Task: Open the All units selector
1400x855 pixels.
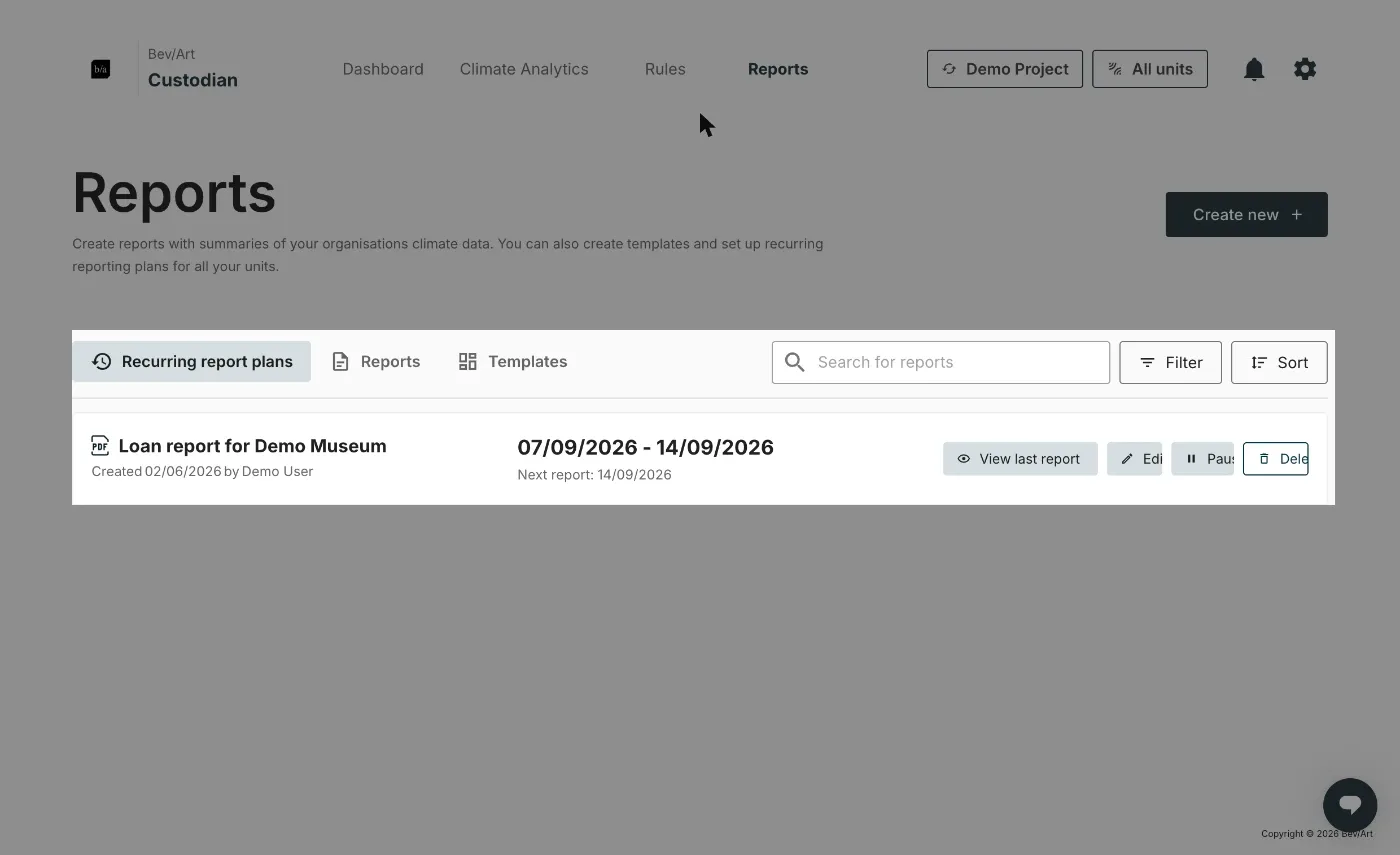Action: click(1150, 69)
